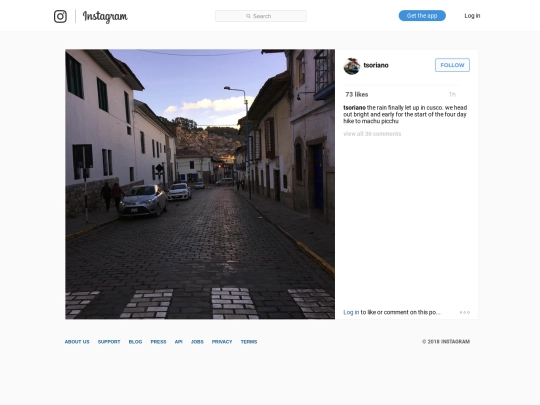Open the API footer link

pyautogui.click(x=178, y=342)
